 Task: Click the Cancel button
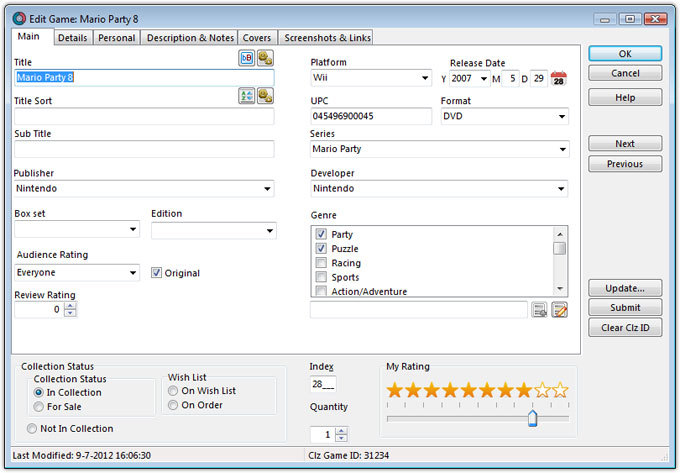coord(625,73)
